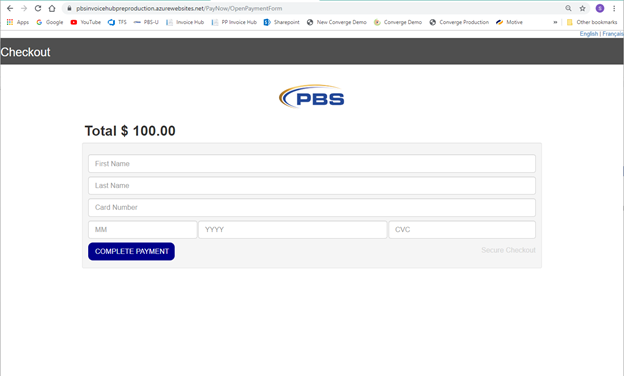Open the Chrome three-dot menu
This screenshot has width=624, height=376.
coord(614,8)
